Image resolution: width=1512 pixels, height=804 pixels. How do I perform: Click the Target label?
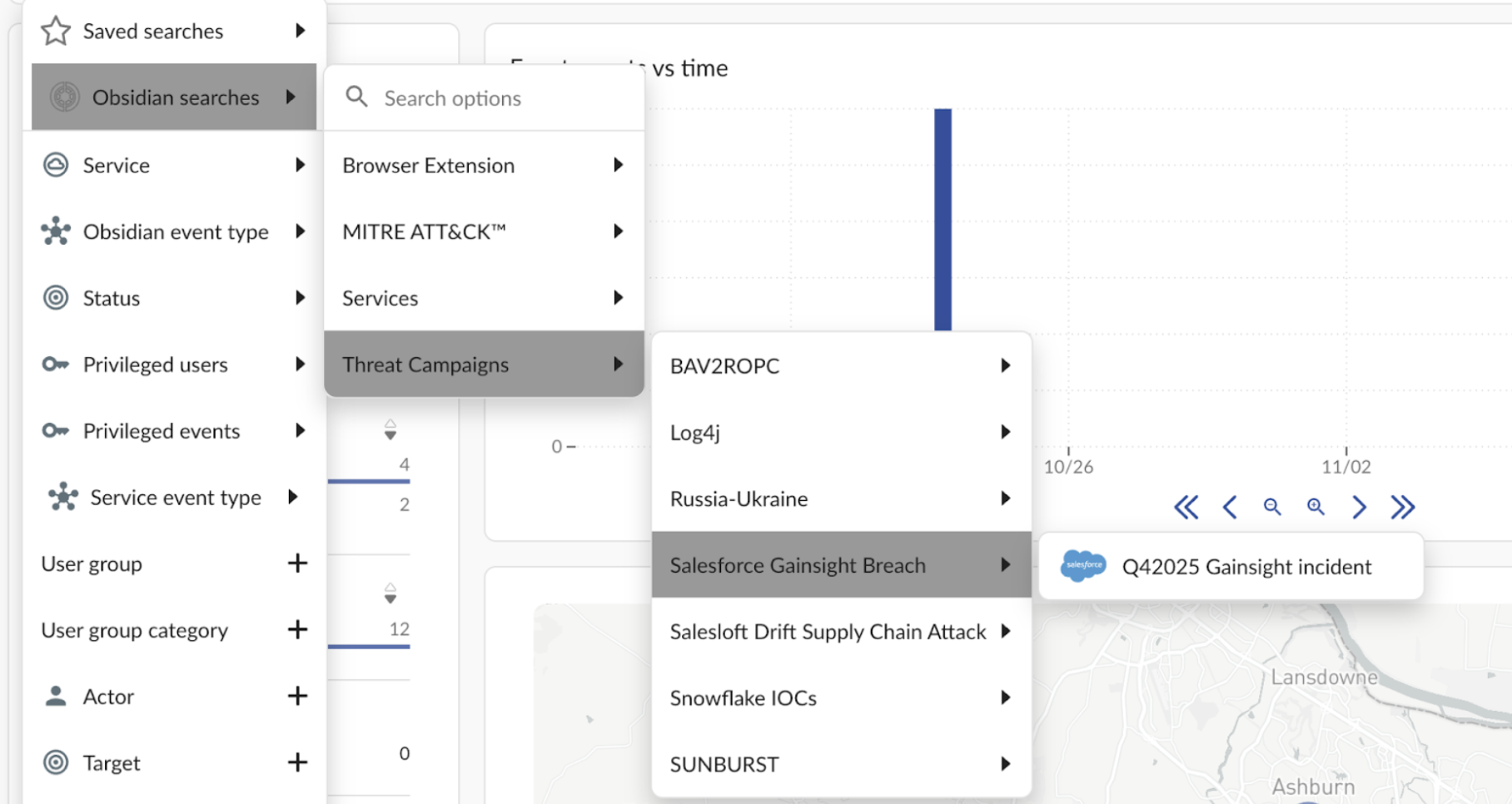tap(112, 762)
